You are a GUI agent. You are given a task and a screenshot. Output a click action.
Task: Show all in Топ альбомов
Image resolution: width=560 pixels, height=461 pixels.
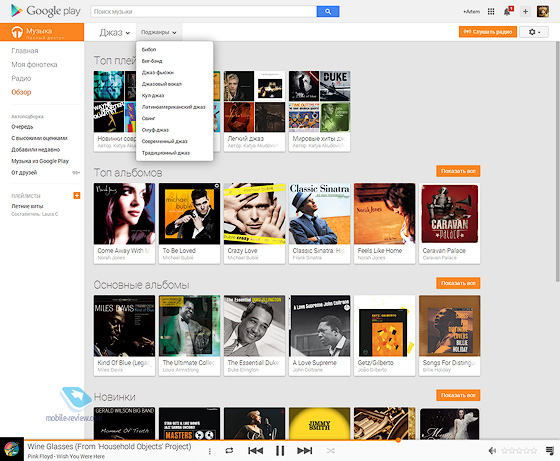click(458, 171)
